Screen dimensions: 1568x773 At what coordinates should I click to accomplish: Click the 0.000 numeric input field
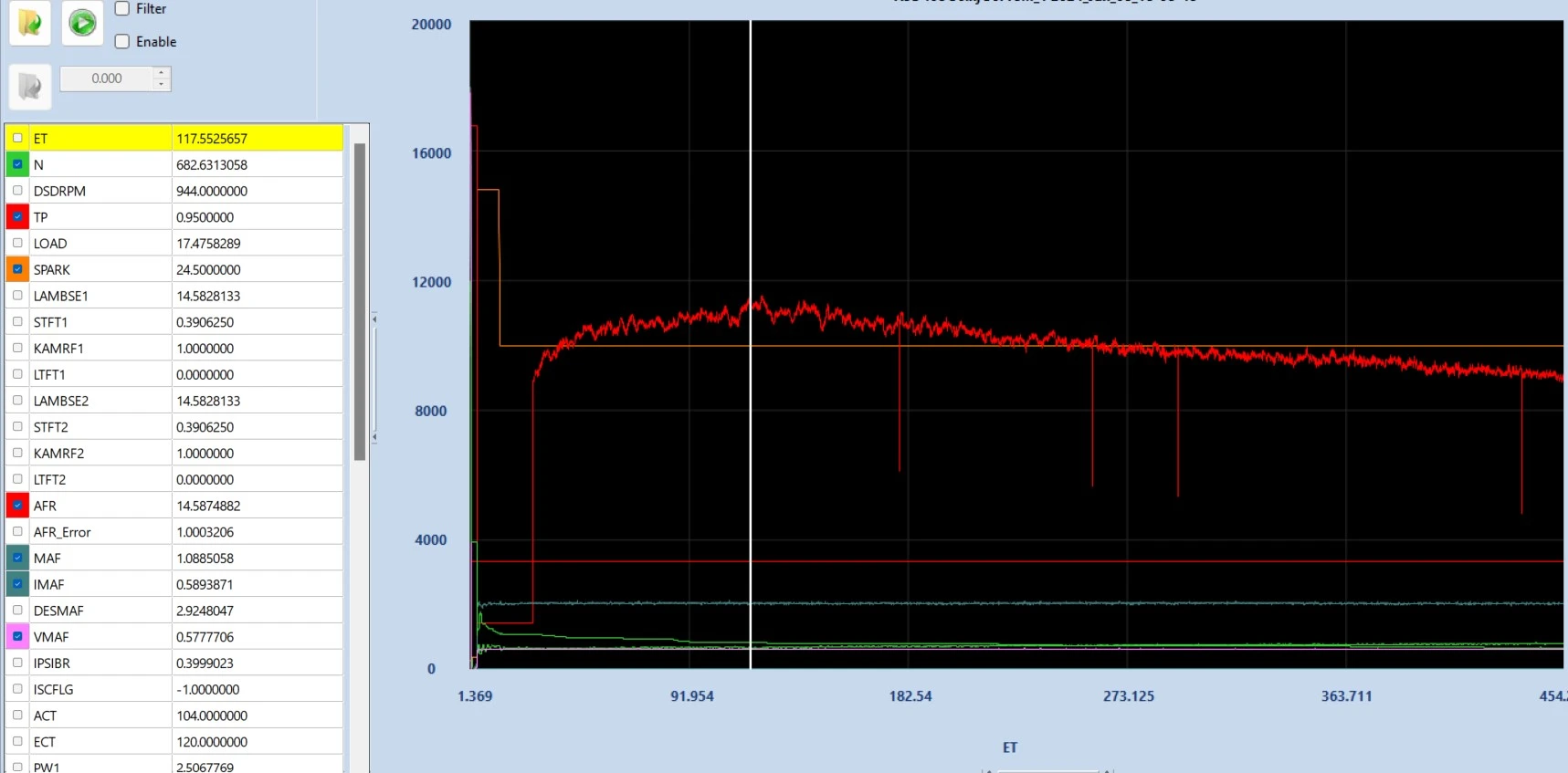click(x=107, y=78)
